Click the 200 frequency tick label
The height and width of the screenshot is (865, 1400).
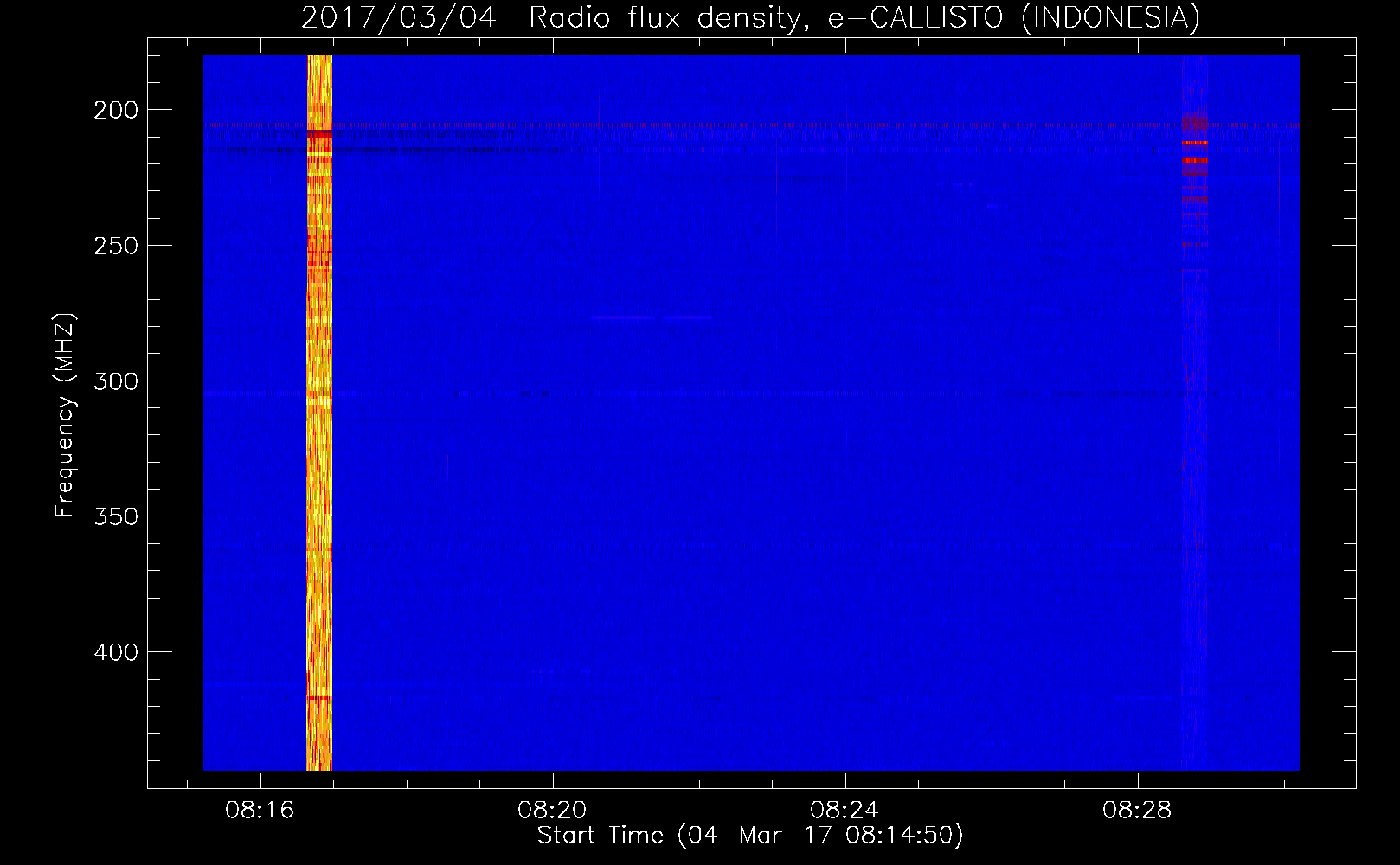pyautogui.click(x=116, y=111)
